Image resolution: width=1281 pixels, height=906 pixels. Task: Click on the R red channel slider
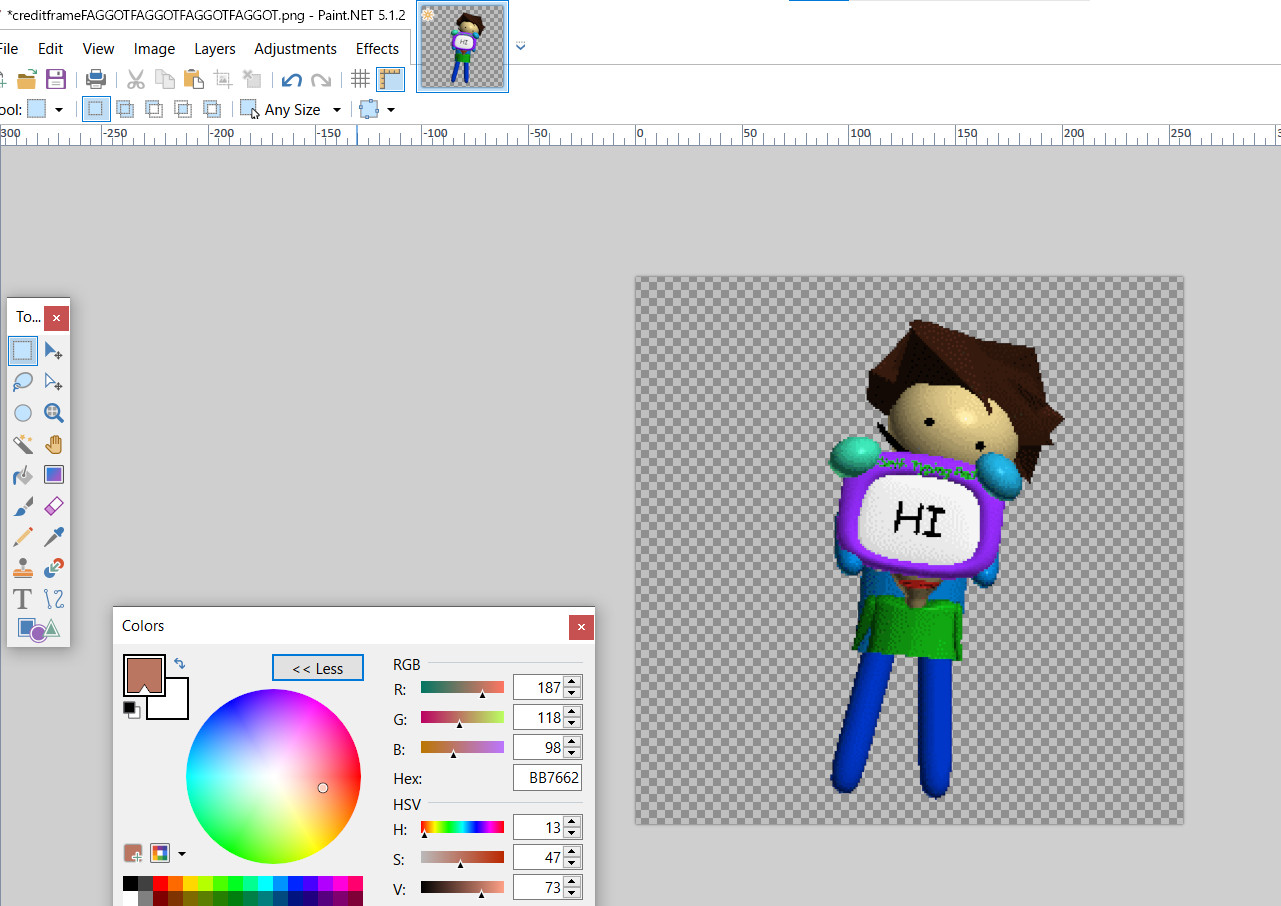[x=462, y=687]
